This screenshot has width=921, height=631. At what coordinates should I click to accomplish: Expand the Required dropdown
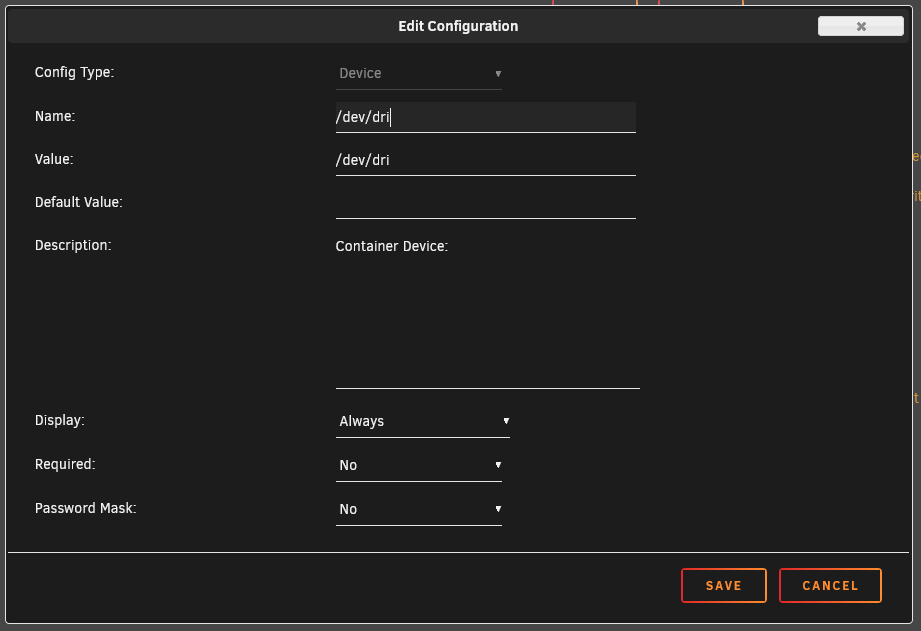419,465
